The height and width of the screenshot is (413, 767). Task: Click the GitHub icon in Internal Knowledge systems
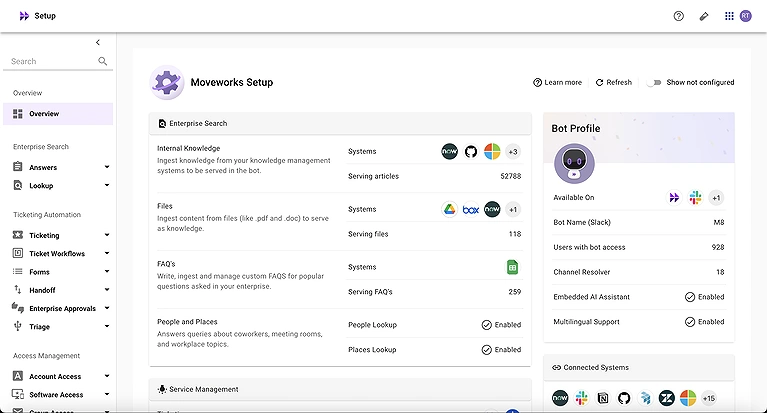pos(471,152)
